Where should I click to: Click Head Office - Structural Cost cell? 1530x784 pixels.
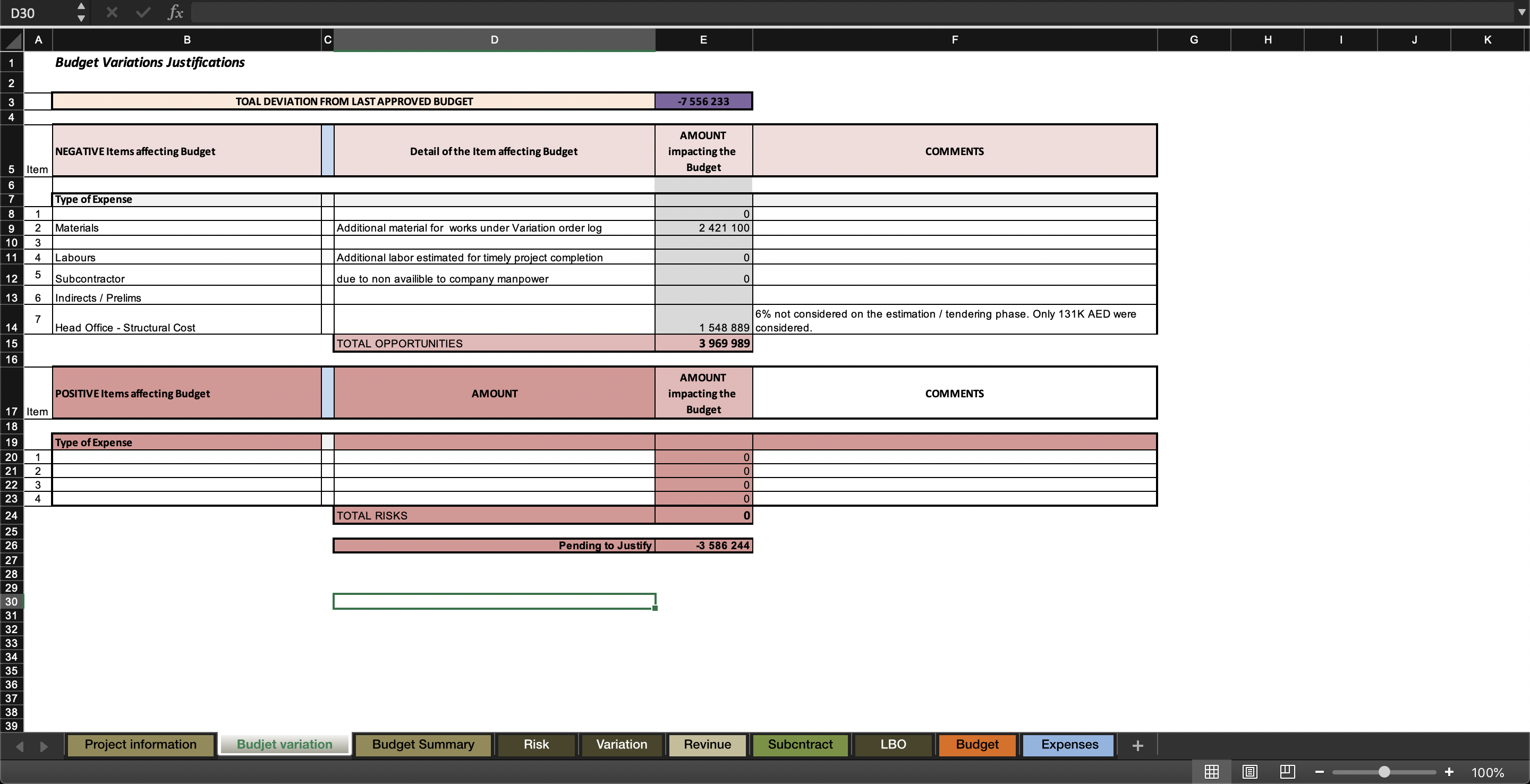187,320
